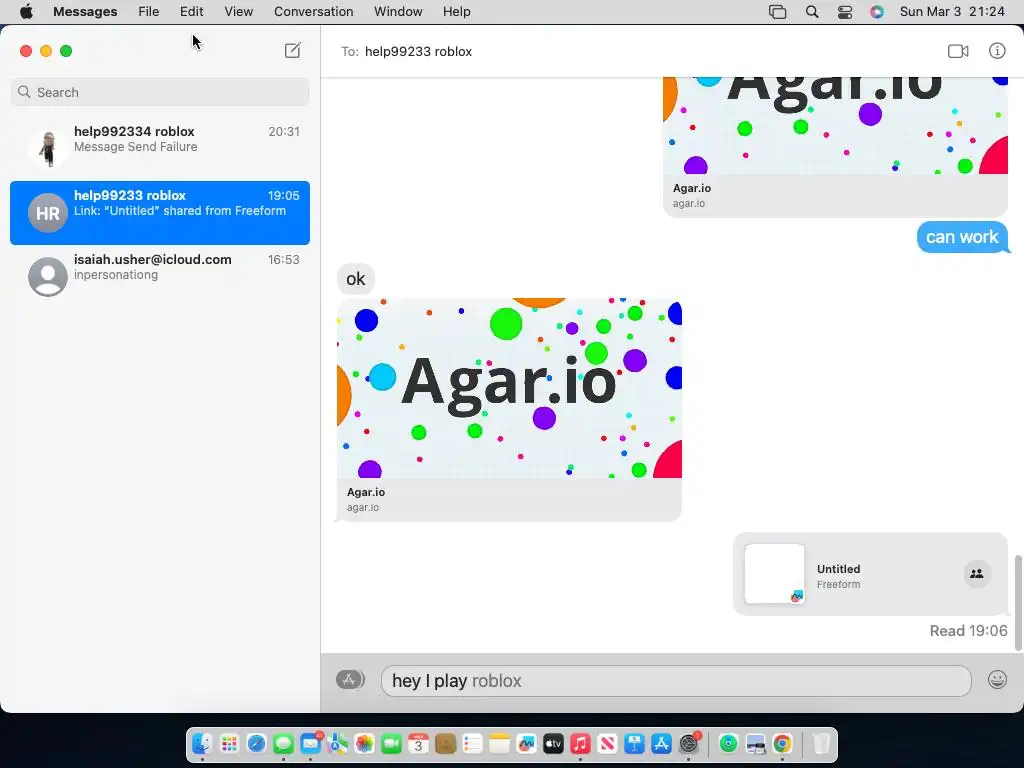Click the 'can work' message bubble
This screenshot has height=768, width=1024.
pos(963,237)
